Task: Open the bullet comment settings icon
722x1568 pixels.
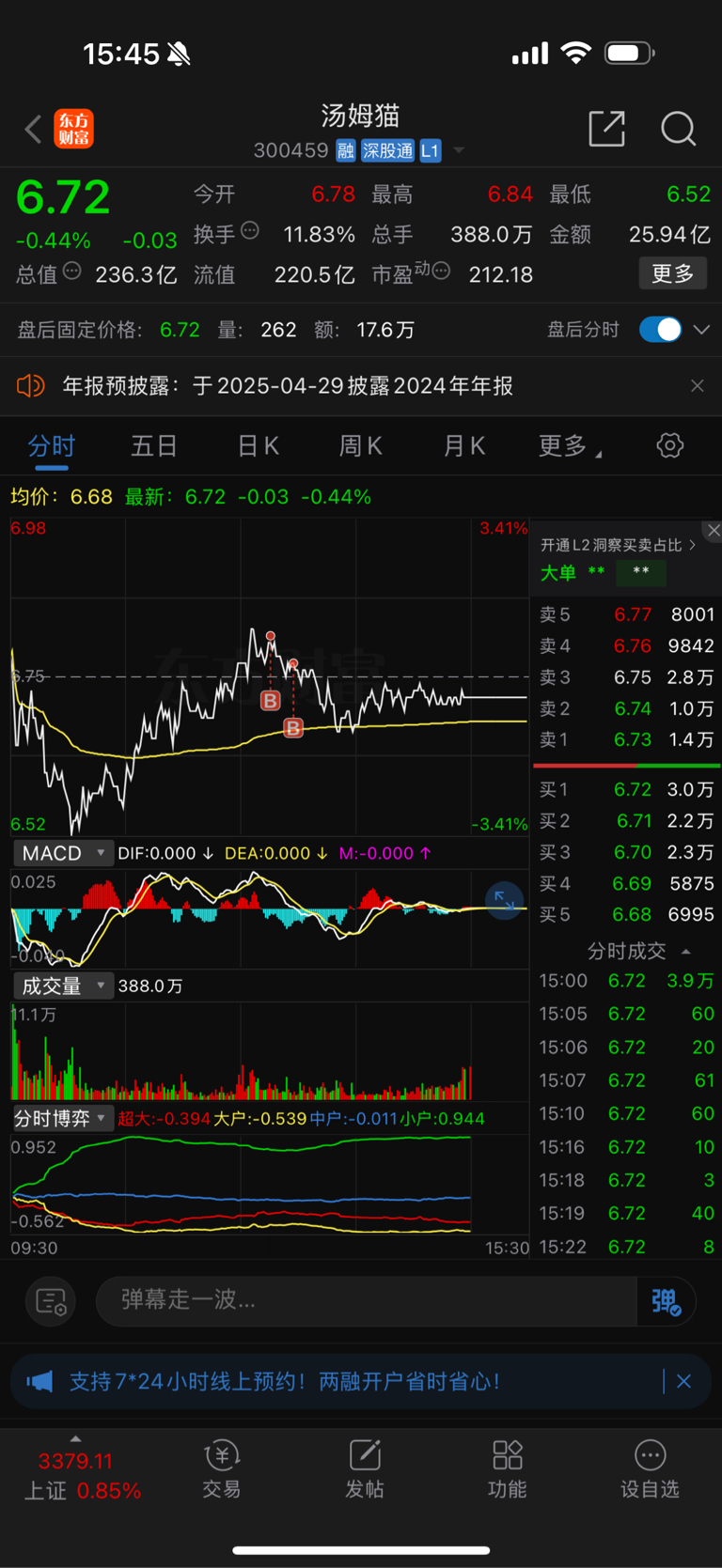Action: point(51,1301)
